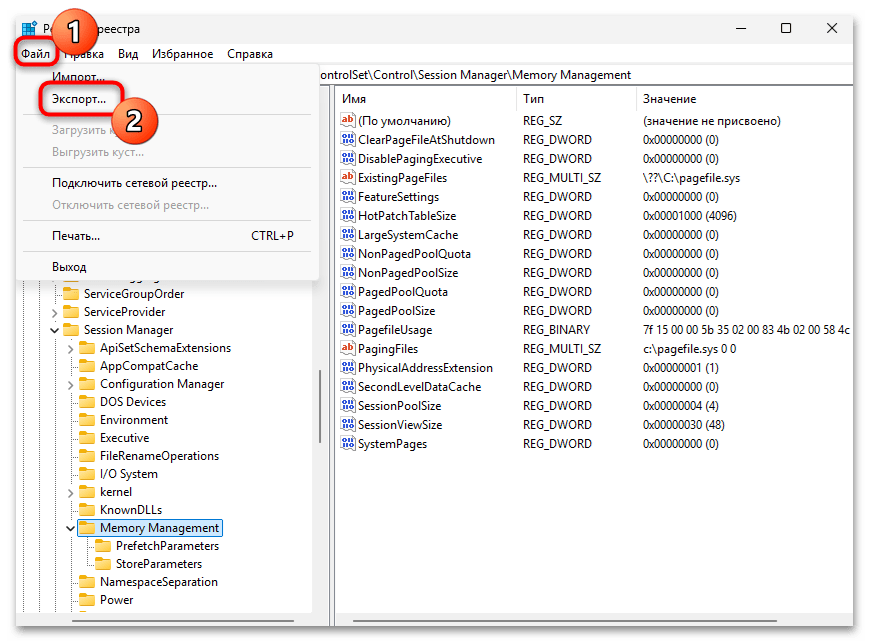869x642 pixels.
Task: Click the PagefileUsage binary icon
Action: 347,329
